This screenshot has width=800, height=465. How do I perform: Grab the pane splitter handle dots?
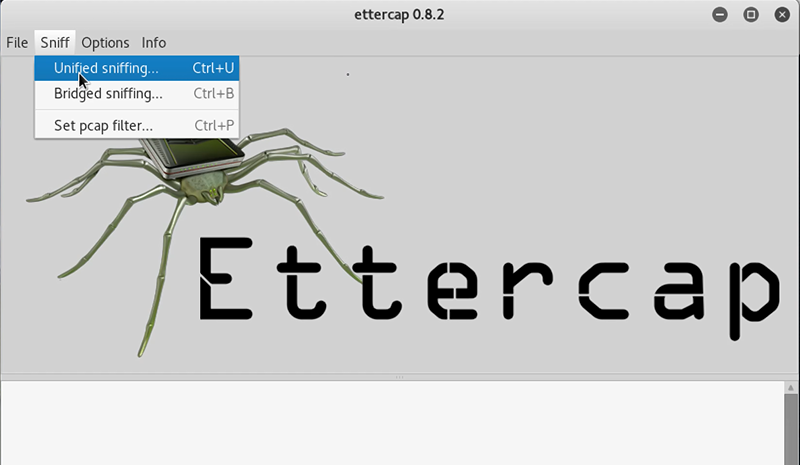pyautogui.click(x=399, y=377)
